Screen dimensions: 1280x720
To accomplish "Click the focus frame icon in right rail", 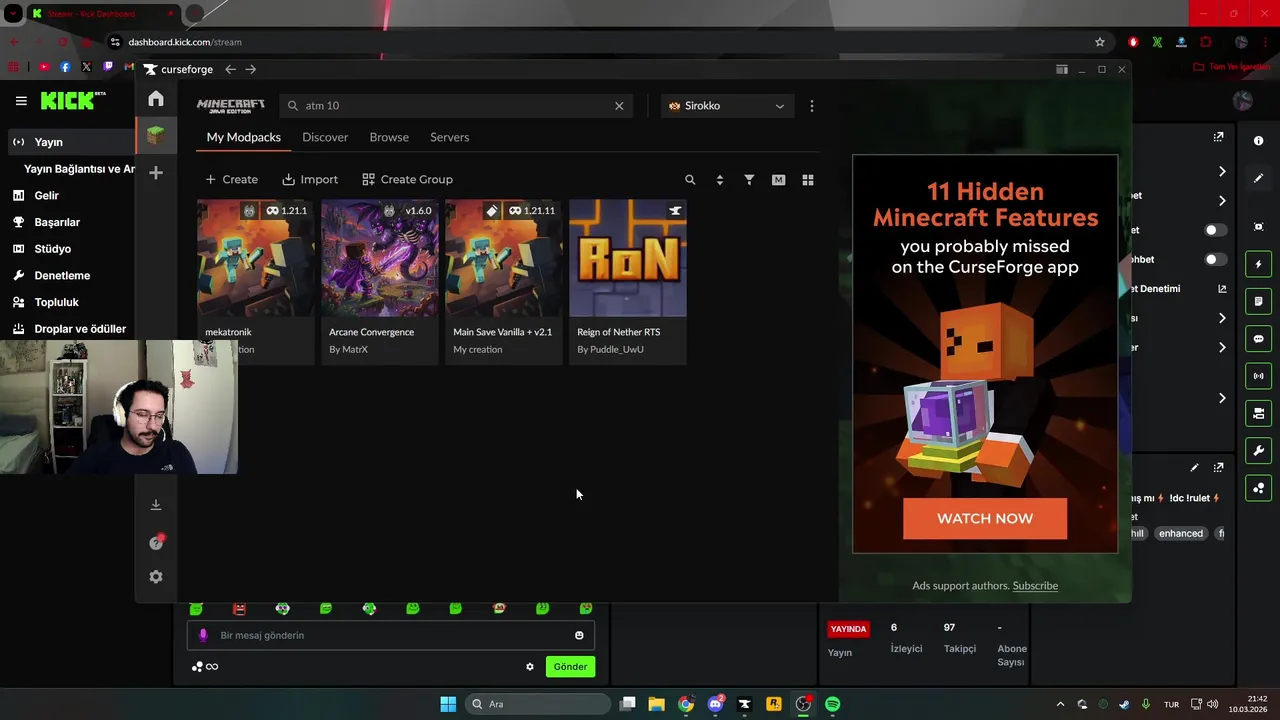I will (1258, 227).
